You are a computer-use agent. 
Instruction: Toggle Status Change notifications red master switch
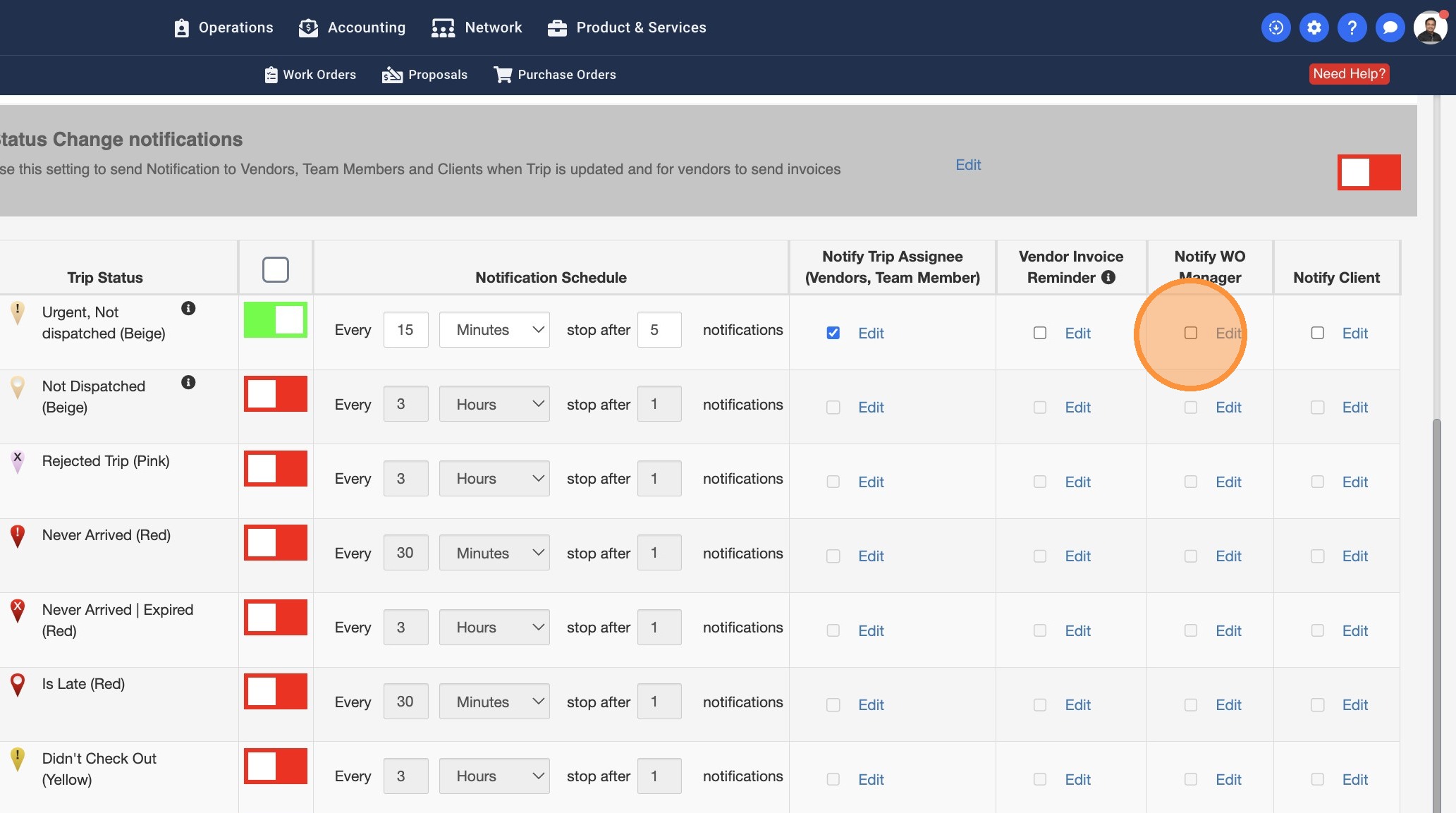tap(1369, 172)
